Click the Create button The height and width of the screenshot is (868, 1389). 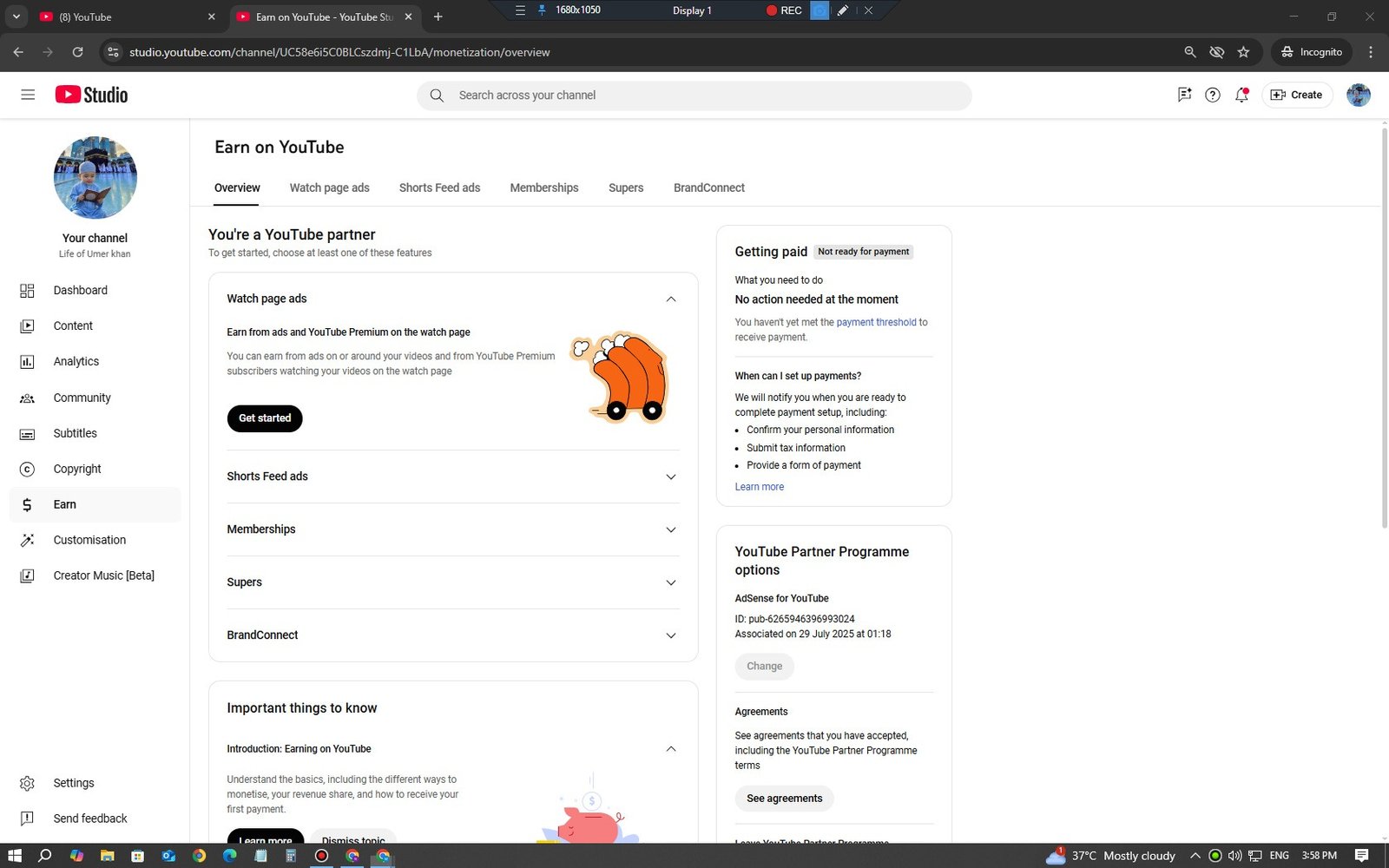tap(1297, 95)
